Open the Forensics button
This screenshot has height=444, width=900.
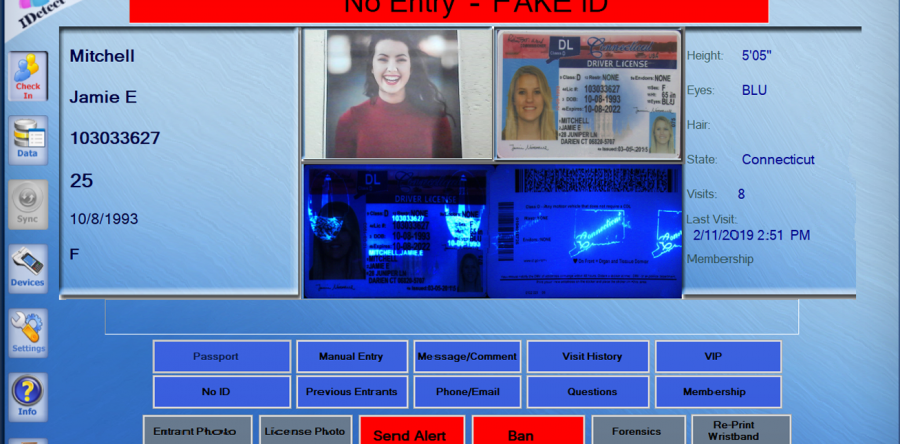[x=639, y=432]
